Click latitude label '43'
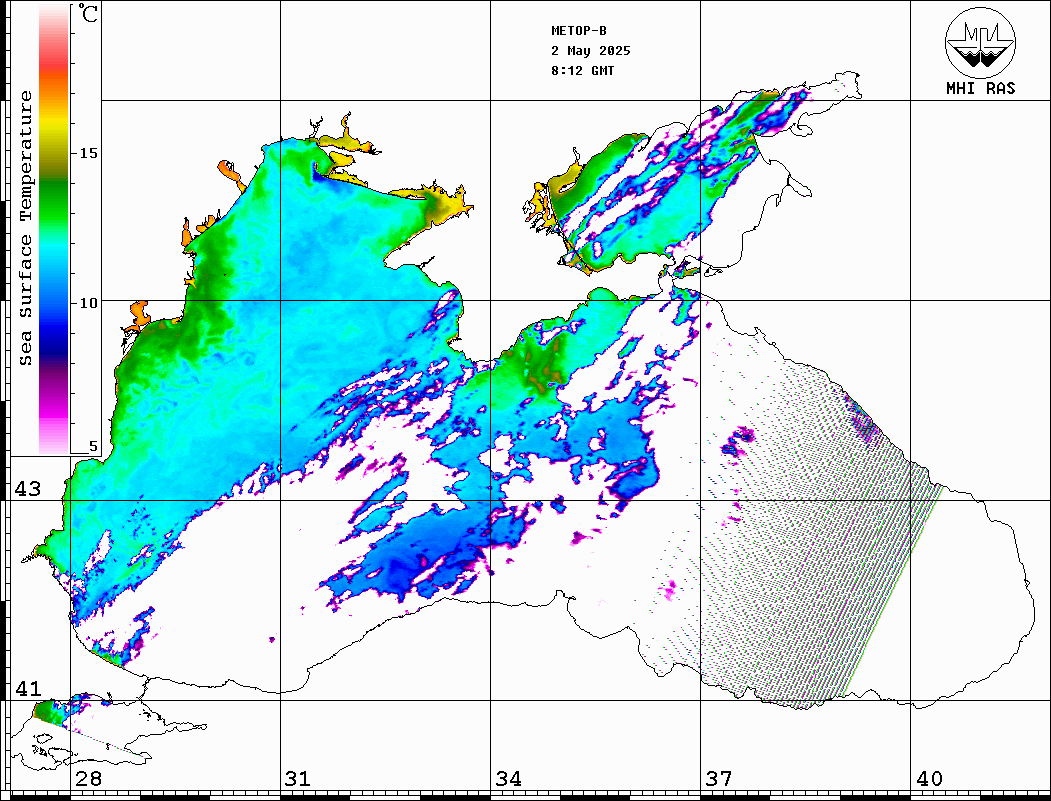 [28, 489]
